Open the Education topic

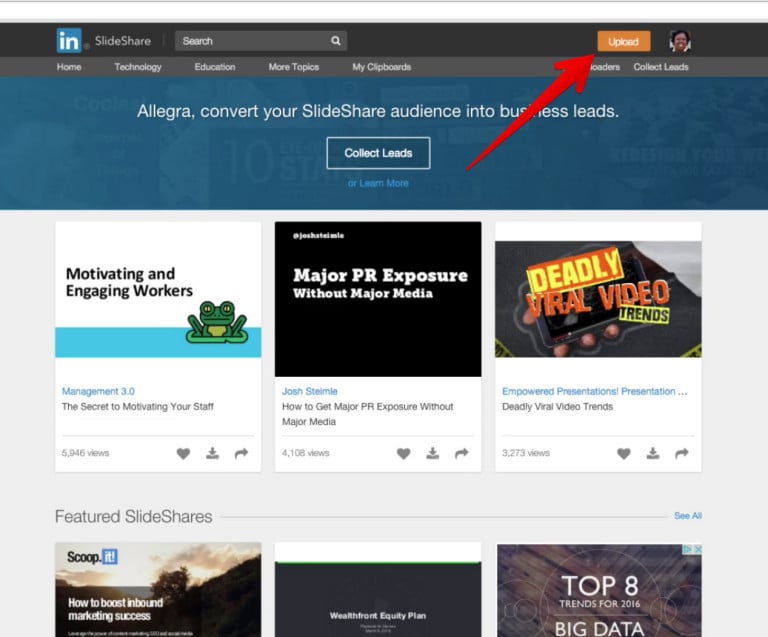tap(215, 67)
